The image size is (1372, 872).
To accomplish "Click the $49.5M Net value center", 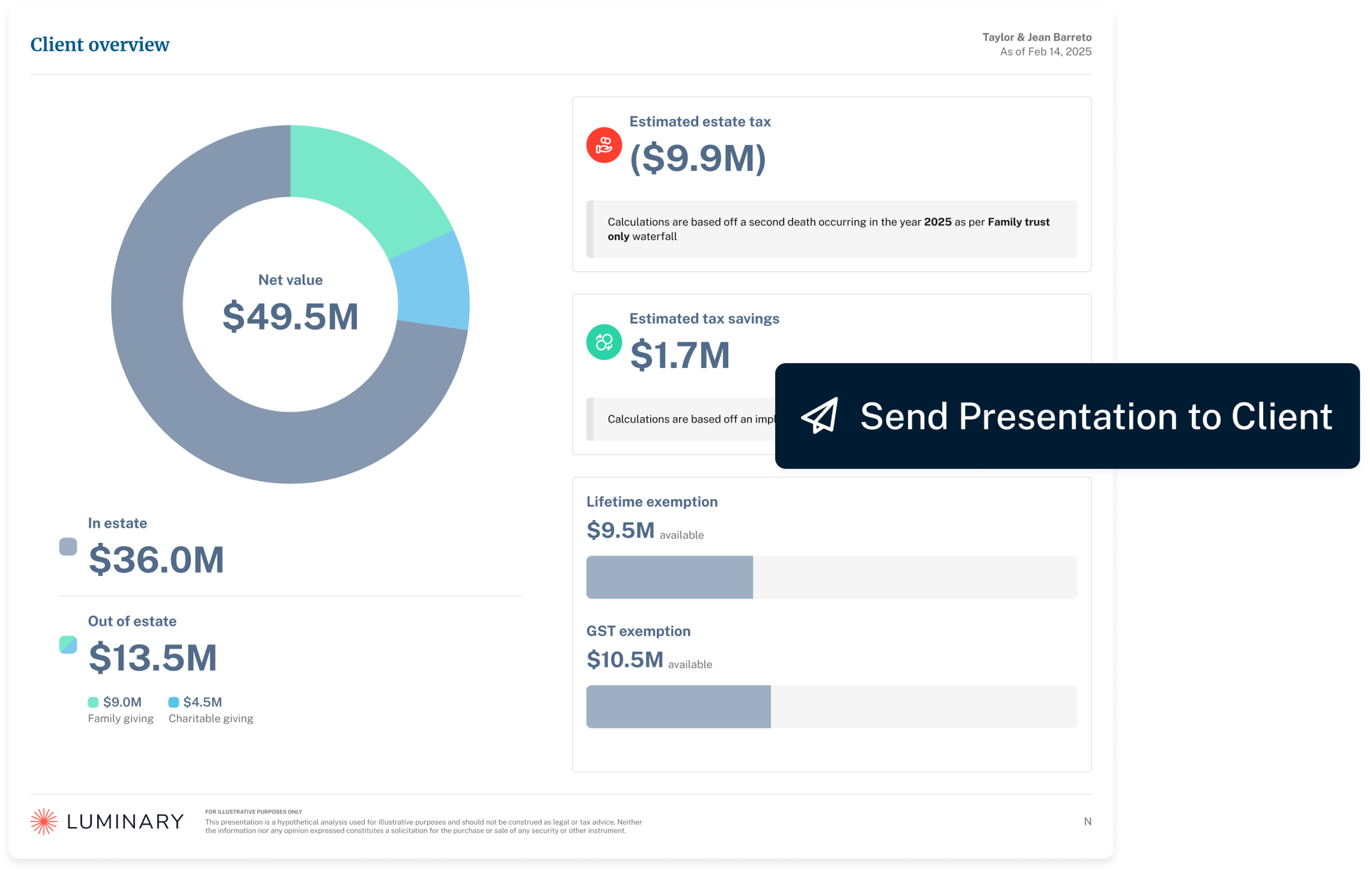I will coord(290,316).
